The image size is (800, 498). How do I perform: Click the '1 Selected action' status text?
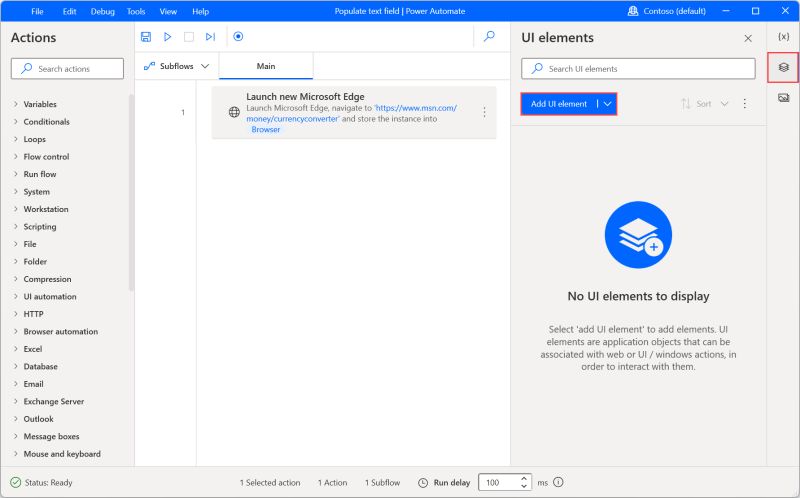coord(270,483)
